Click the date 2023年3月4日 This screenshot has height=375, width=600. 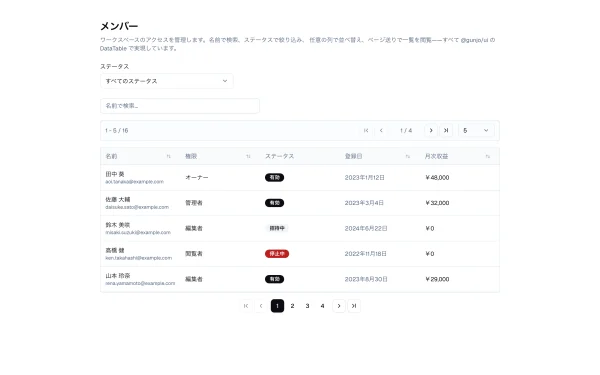pyautogui.click(x=364, y=203)
